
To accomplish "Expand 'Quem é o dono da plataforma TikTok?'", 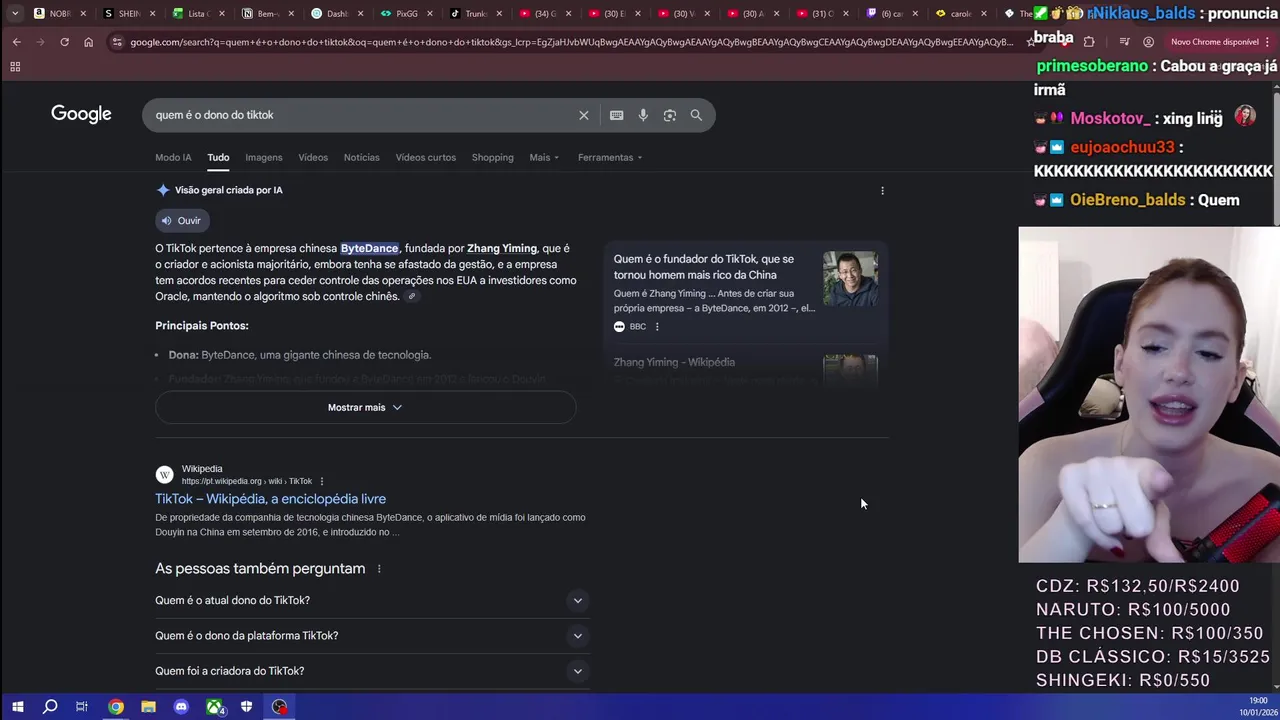I will click(x=372, y=636).
